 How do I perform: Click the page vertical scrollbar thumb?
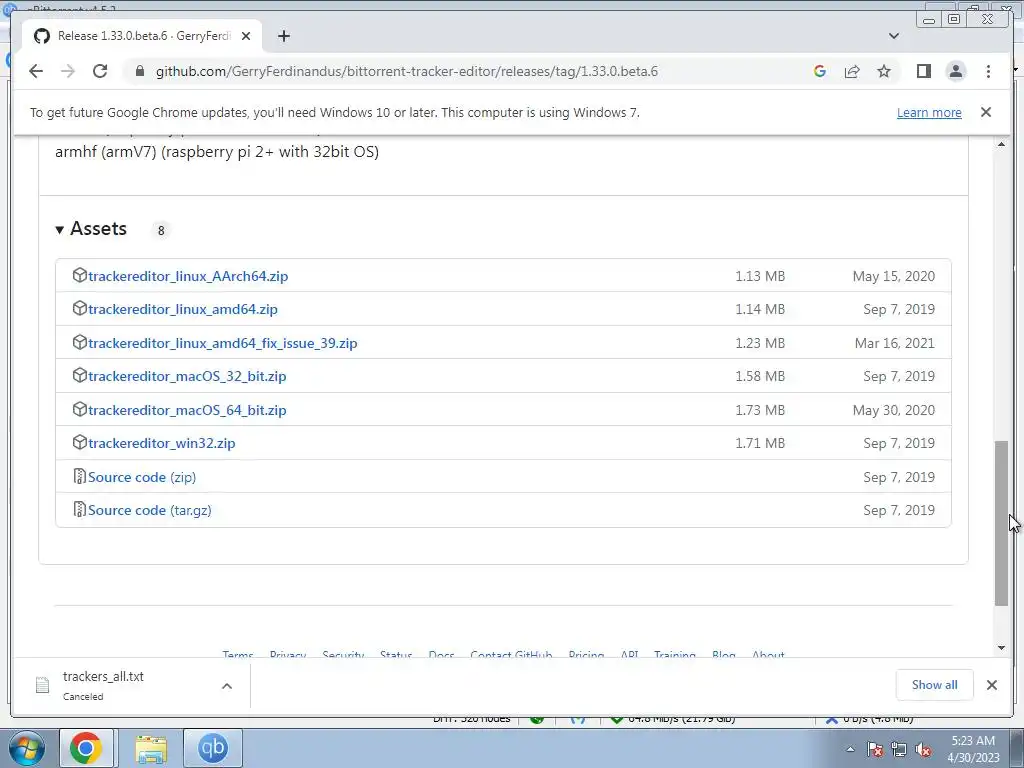coord(1001,523)
